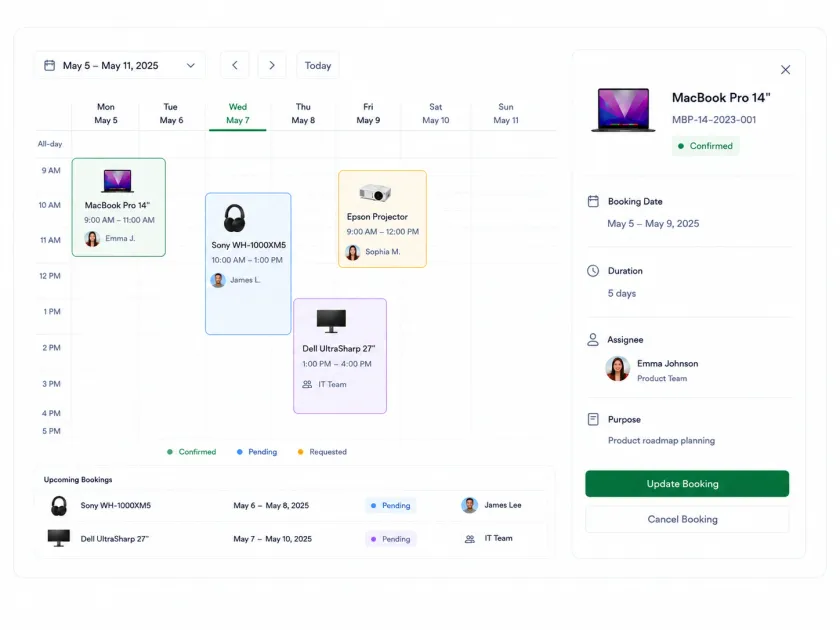Screen dimensions: 840x630
Task: Close the booking details panel
Action: pyautogui.click(x=785, y=70)
